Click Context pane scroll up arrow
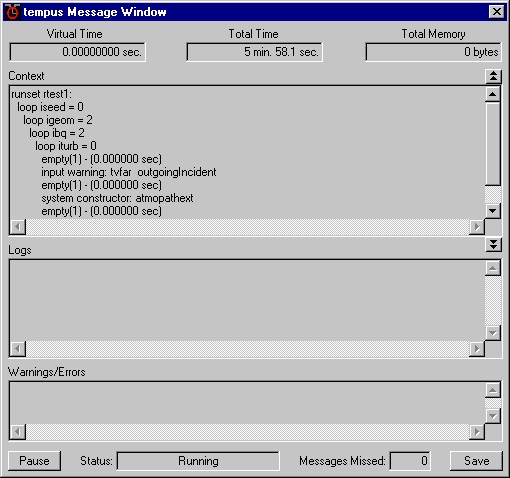The width and height of the screenshot is (510, 478). [x=493, y=94]
